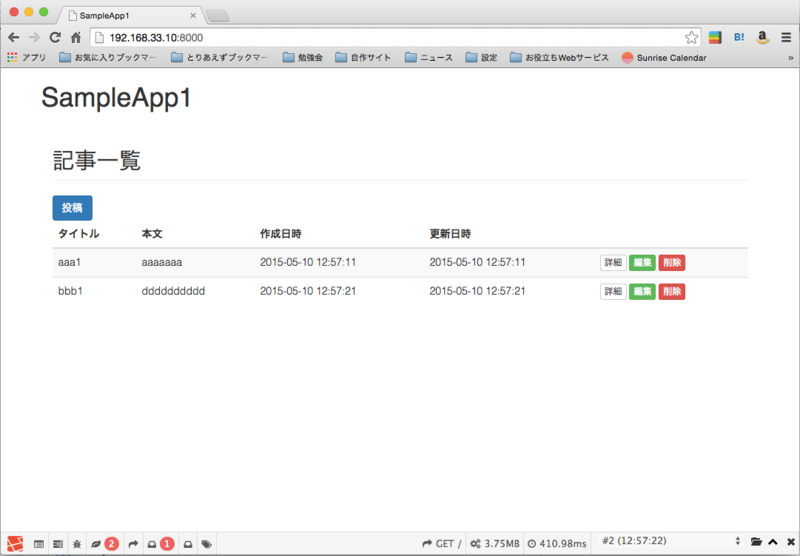Open the bug Exceptions icon in debugbar
Image resolution: width=800 pixels, height=556 pixels.
(77, 544)
